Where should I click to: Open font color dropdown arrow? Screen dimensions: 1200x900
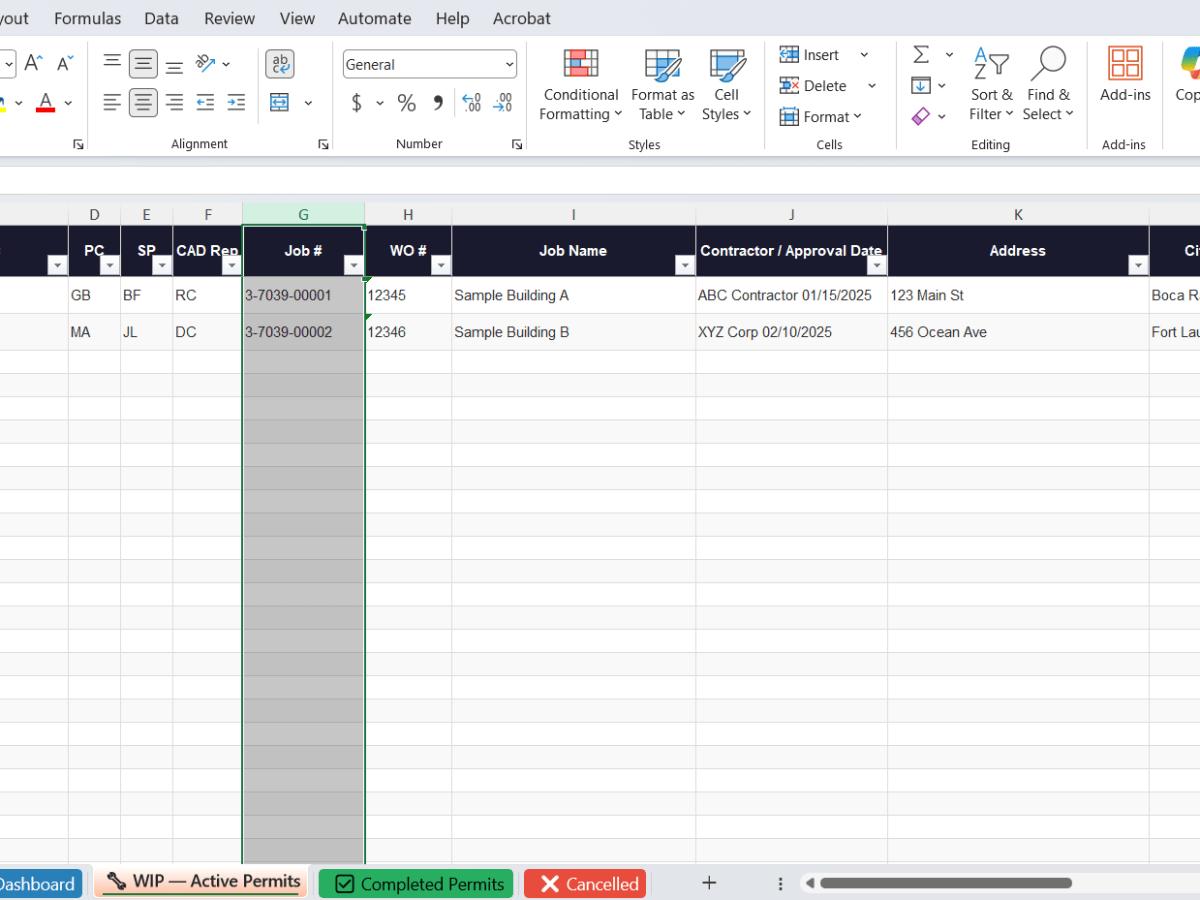coord(68,102)
